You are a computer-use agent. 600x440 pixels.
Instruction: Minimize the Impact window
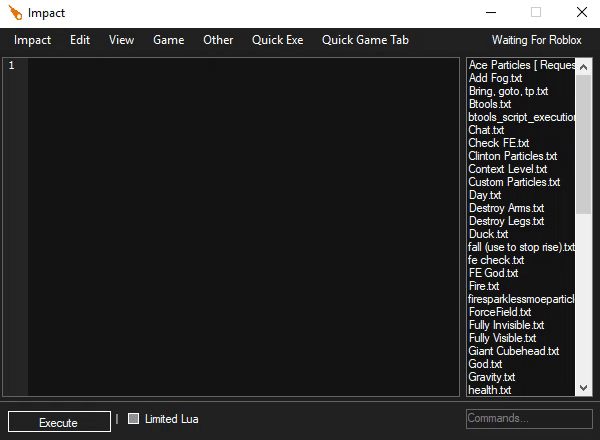click(x=491, y=13)
